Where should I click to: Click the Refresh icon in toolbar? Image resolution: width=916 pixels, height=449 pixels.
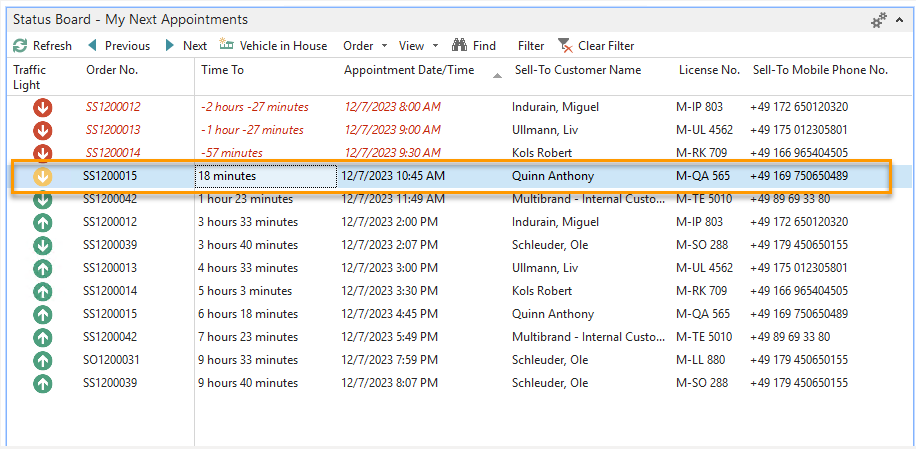coord(20,46)
